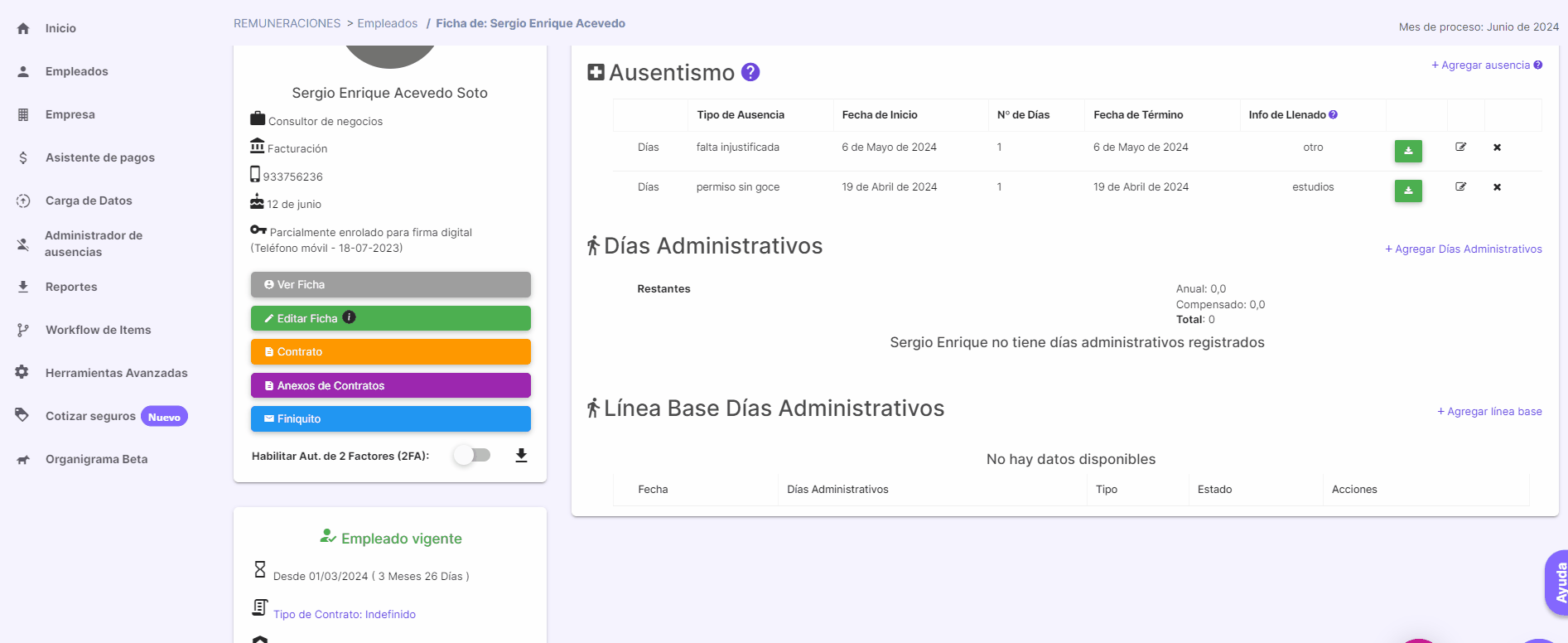The image size is (1568, 643).
Task: Click the Empresa building icon
Action: [23, 114]
